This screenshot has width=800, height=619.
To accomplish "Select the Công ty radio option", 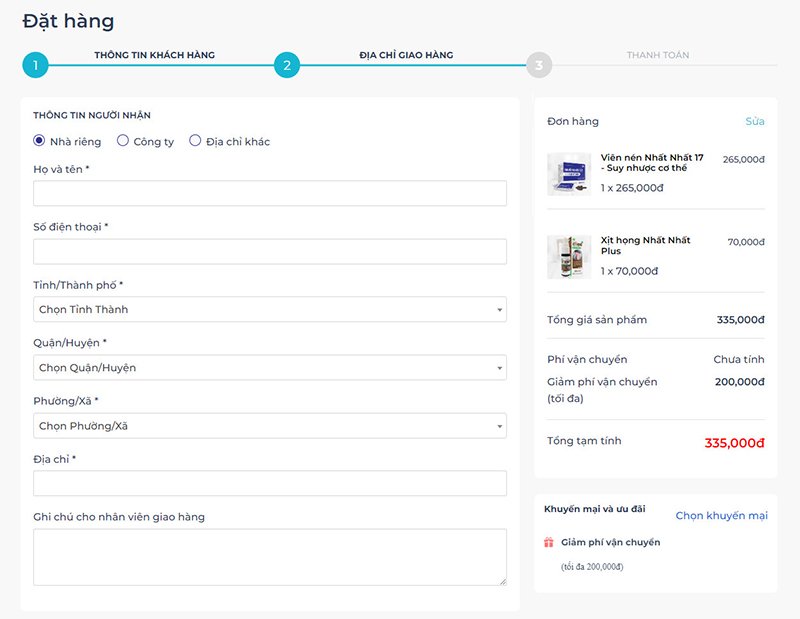I will pos(122,140).
